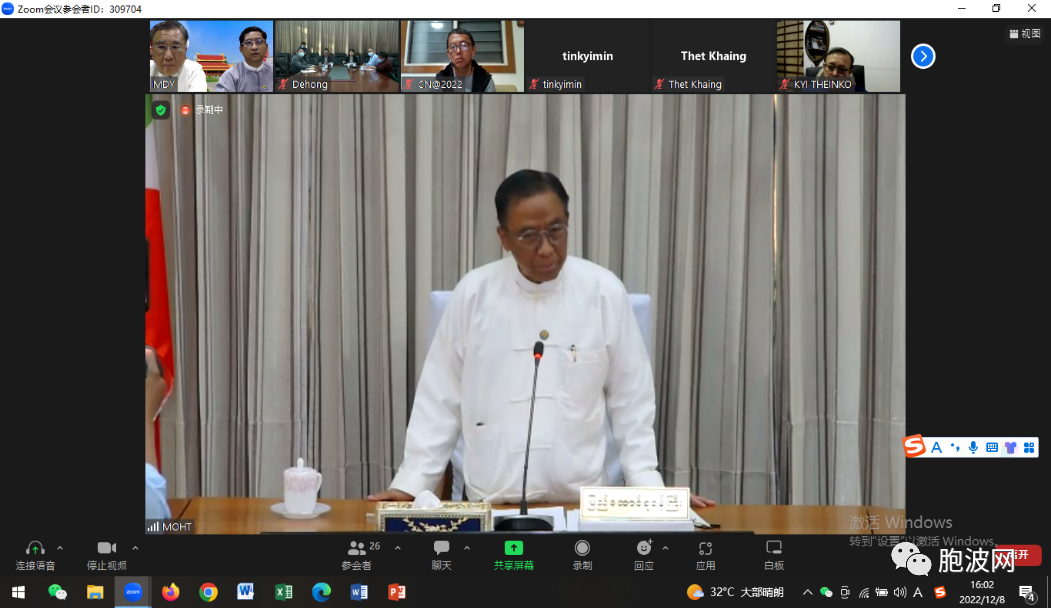Select the CN@2022 participant video thumbnail
The width and height of the screenshot is (1051, 608).
pos(462,56)
